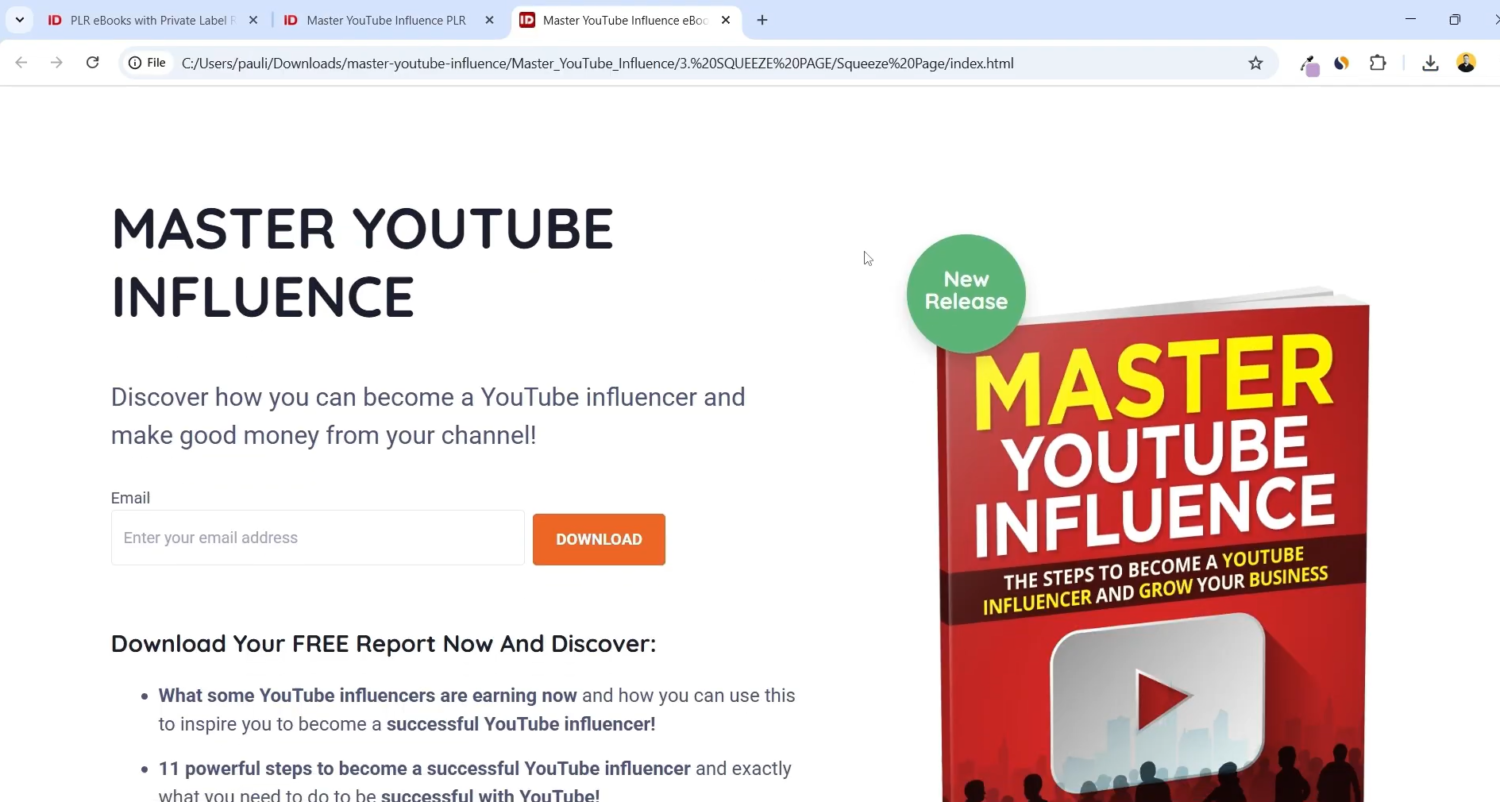Open the Chrome profile avatar
Screen dimensions: 1500x802
(1466, 63)
